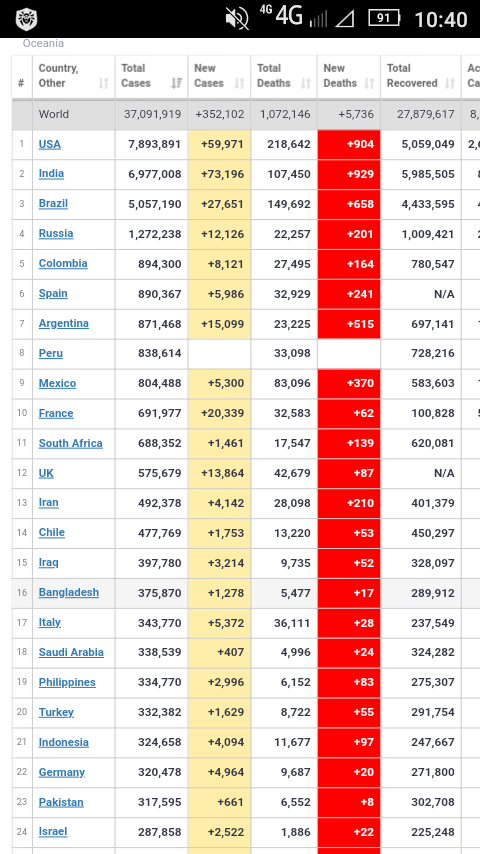Viewport: 480px width, 854px height.
Task: Tap the lion shield notification icon
Action: point(26,19)
